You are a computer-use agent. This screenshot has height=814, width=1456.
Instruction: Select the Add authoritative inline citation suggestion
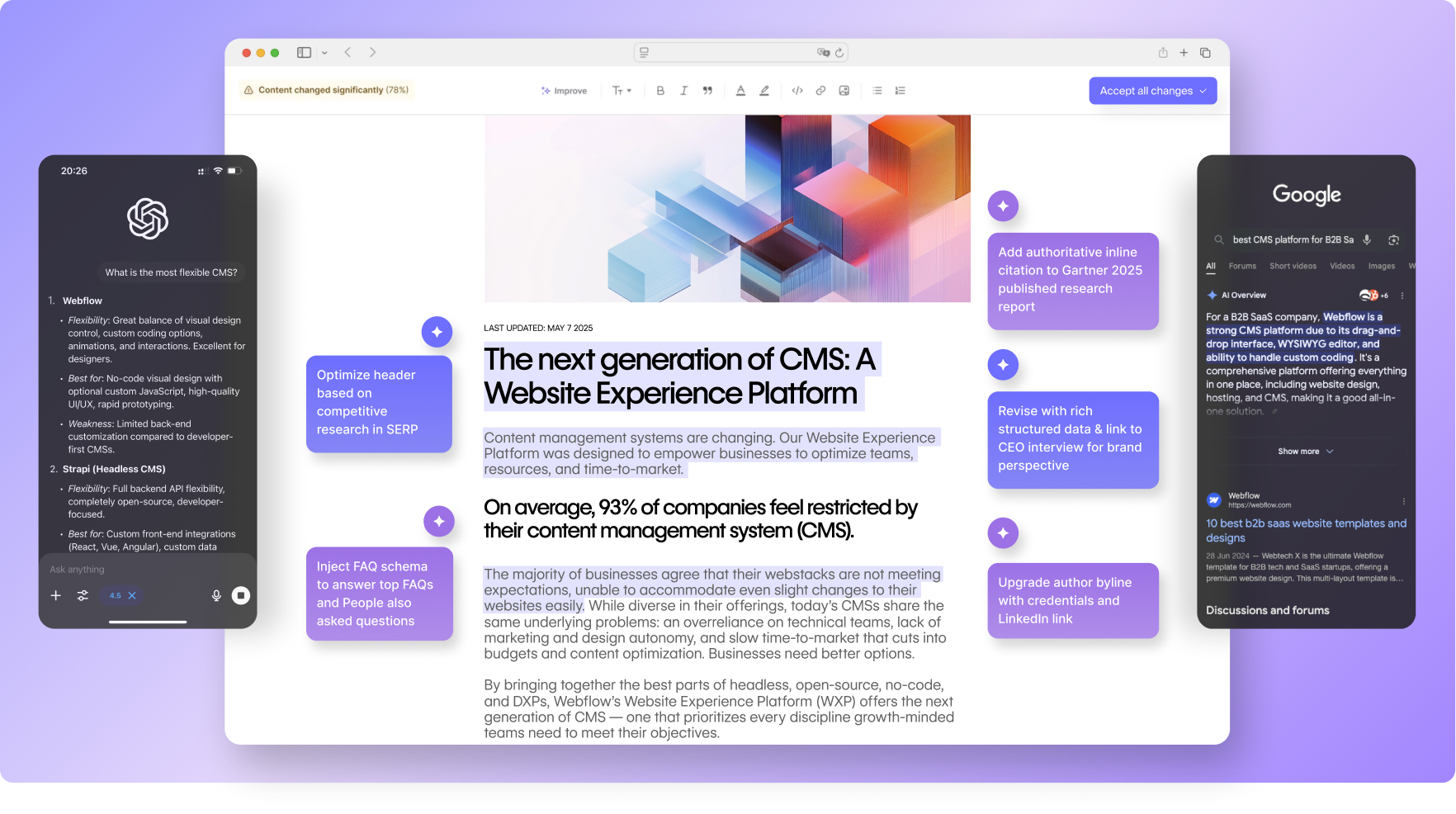[1073, 281]
